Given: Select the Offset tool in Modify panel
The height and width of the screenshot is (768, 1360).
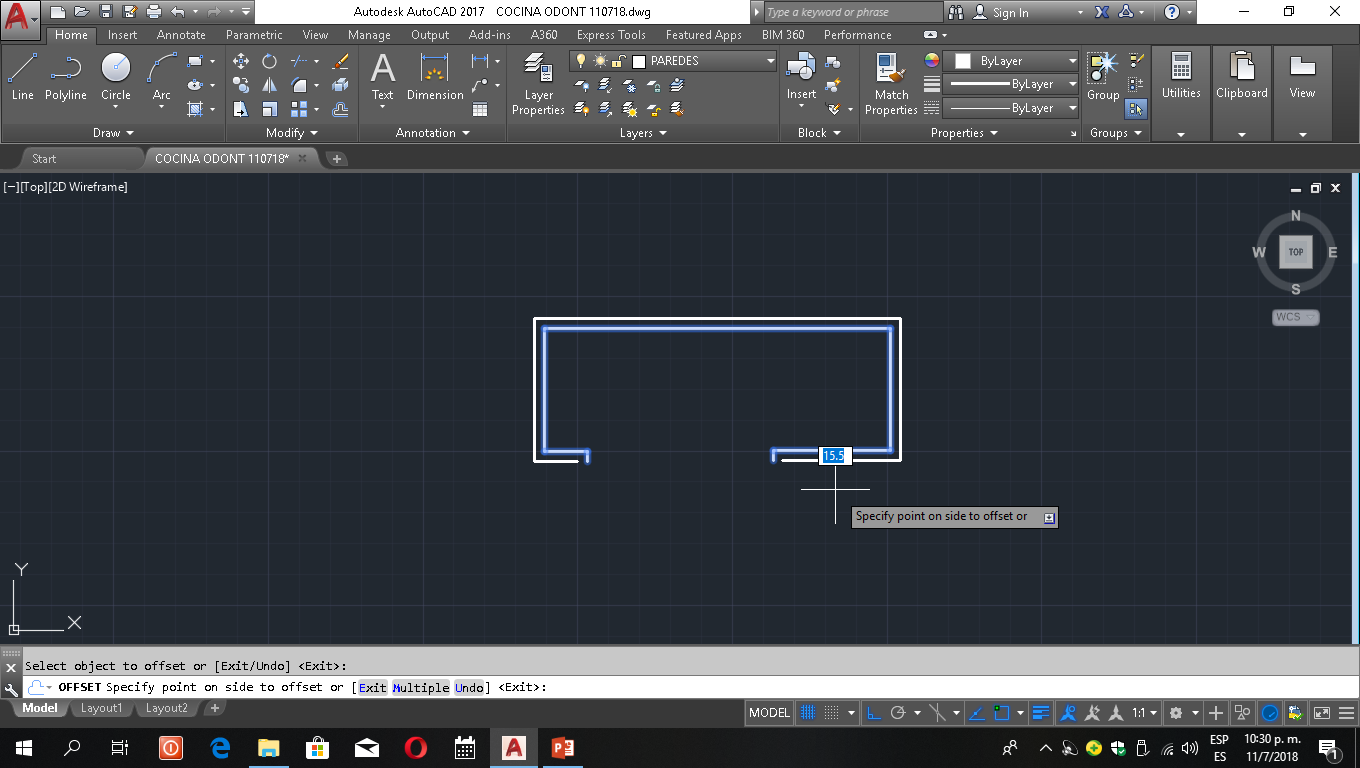Looking at the screenshot, I should (x=340, y=109).
